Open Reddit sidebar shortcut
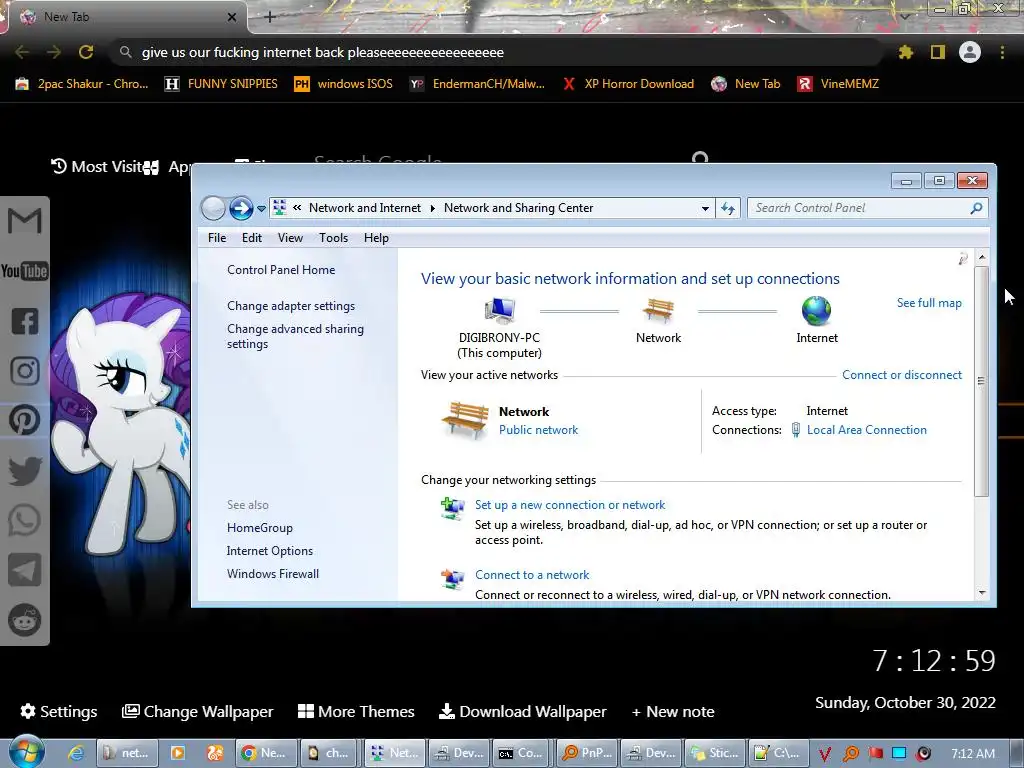The width and height of the screenshot is (1024, 768). [x=25, y=619]
